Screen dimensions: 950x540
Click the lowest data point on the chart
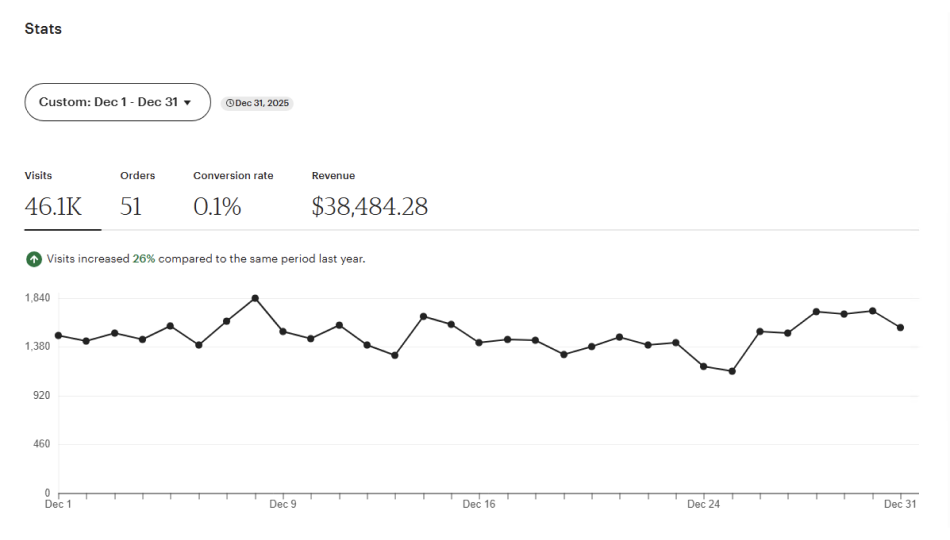tap(732, 371)
